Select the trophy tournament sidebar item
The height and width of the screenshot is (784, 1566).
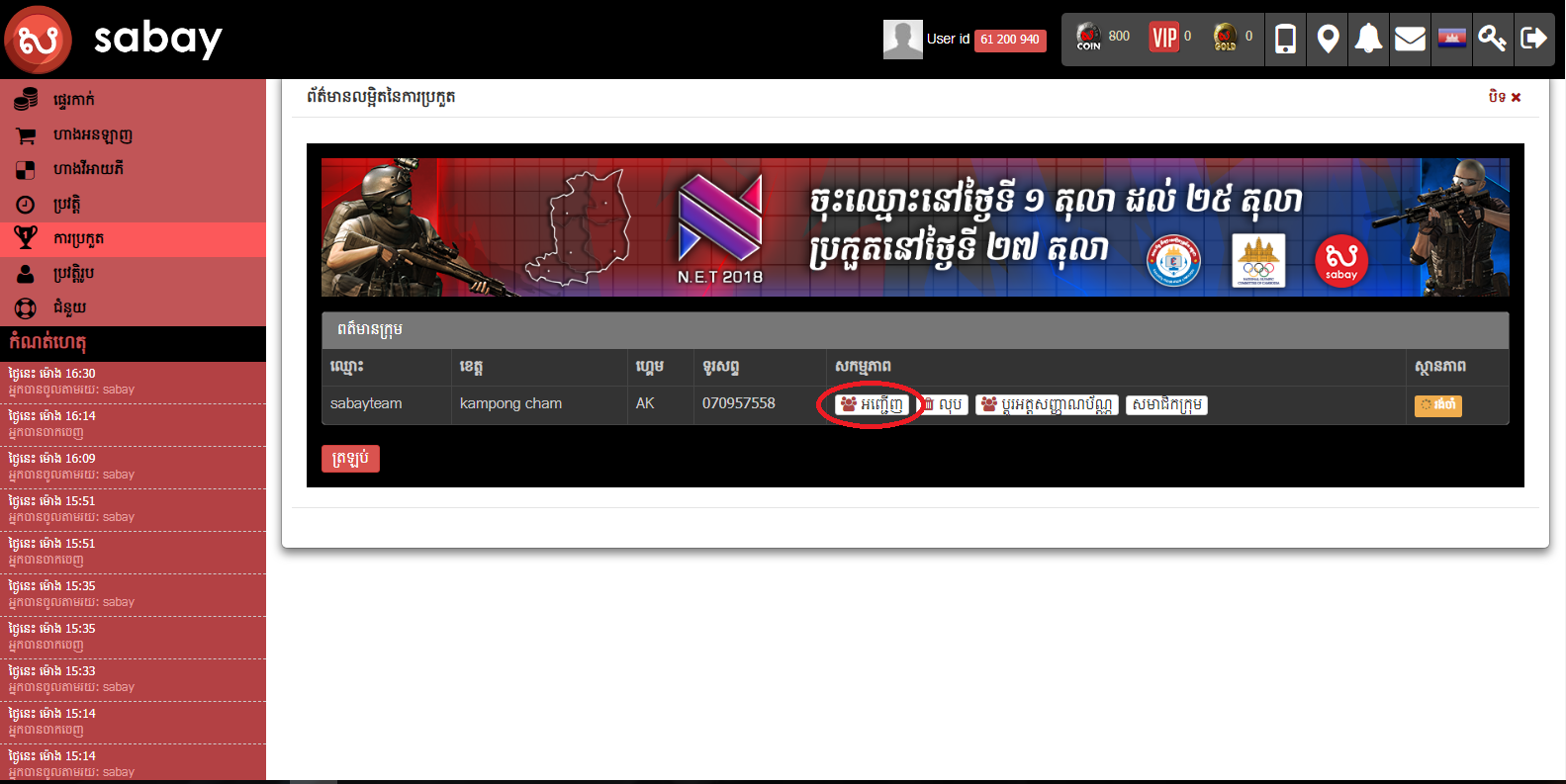(79, 238)
